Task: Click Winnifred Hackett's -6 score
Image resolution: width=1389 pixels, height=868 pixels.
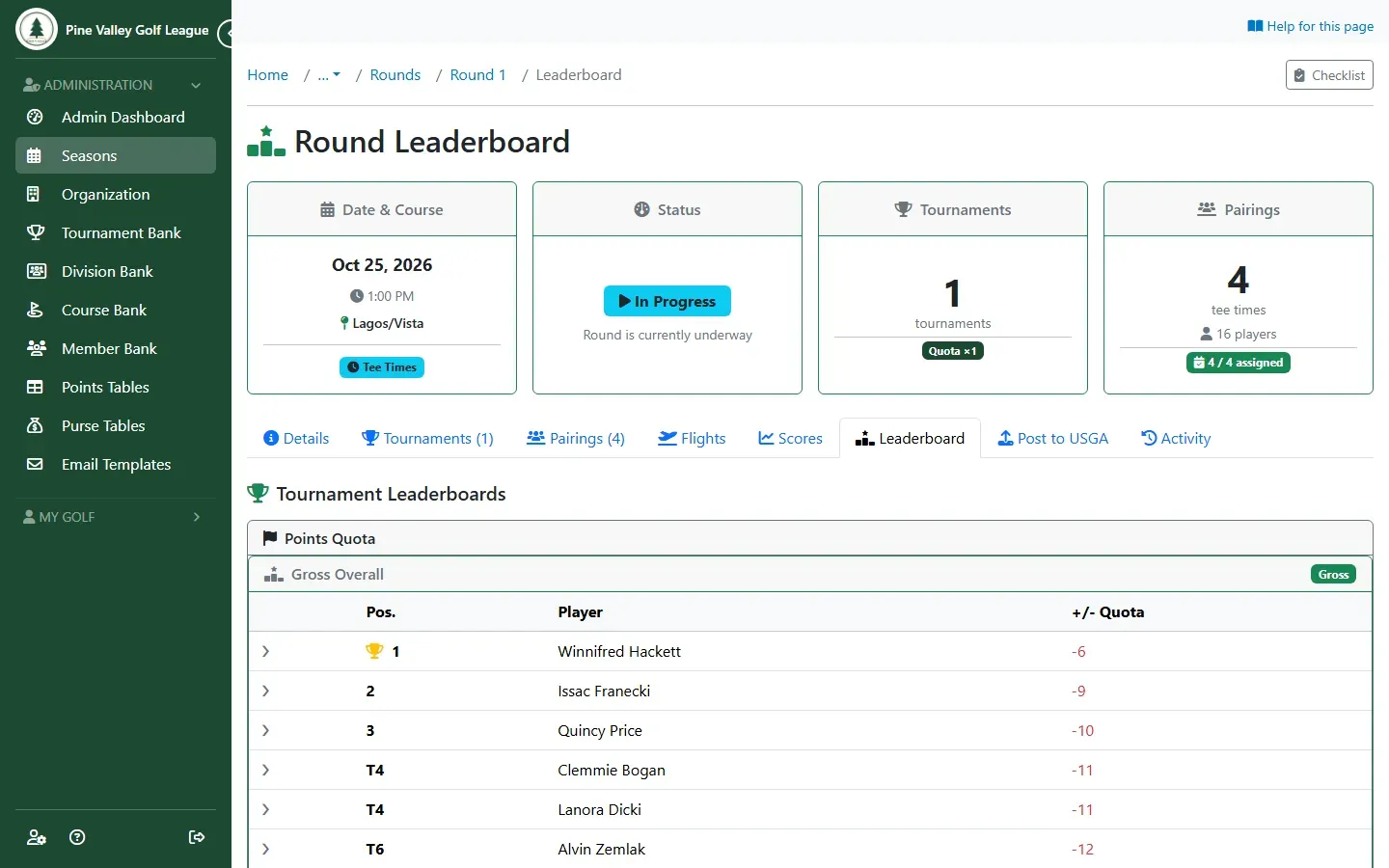Action: (x=1078, y=652)
